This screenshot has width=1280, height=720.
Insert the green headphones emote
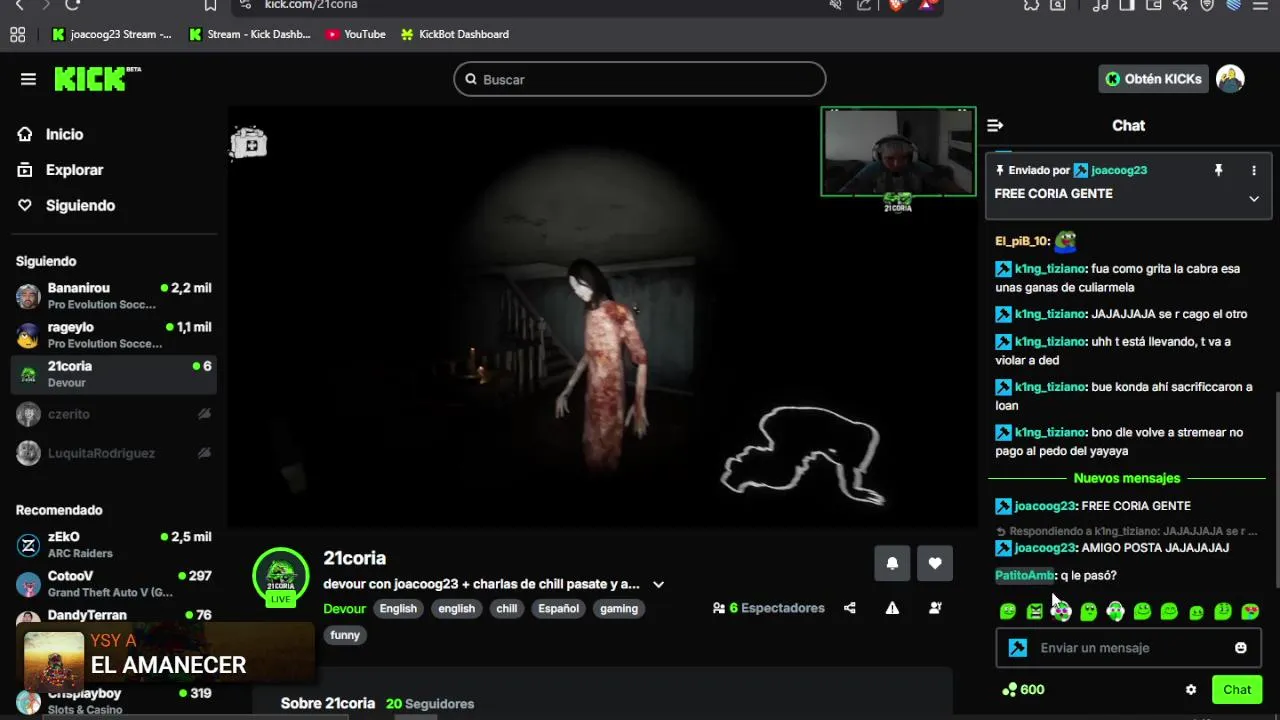(1115, 611)
